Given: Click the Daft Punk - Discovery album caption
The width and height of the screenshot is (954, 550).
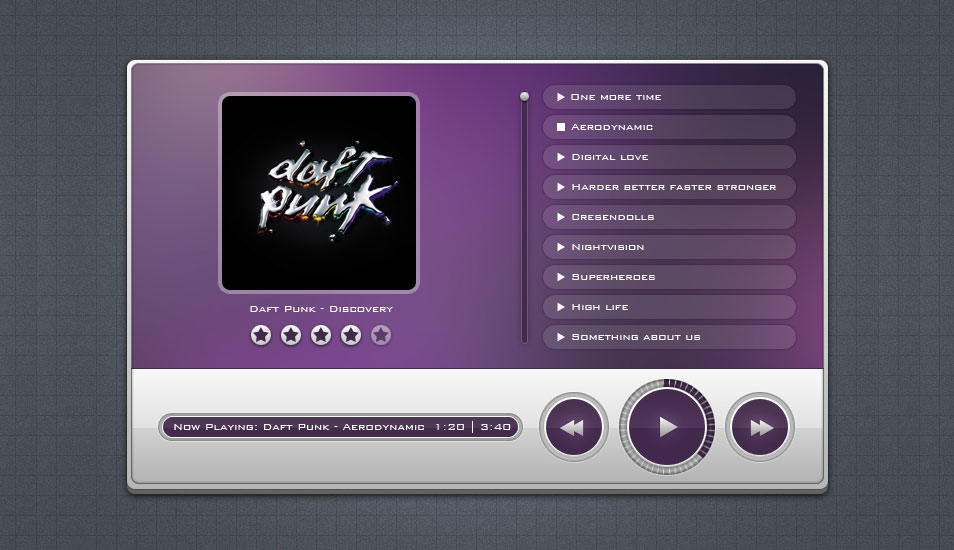Looking at the screenshot, I should click(321, 309).
